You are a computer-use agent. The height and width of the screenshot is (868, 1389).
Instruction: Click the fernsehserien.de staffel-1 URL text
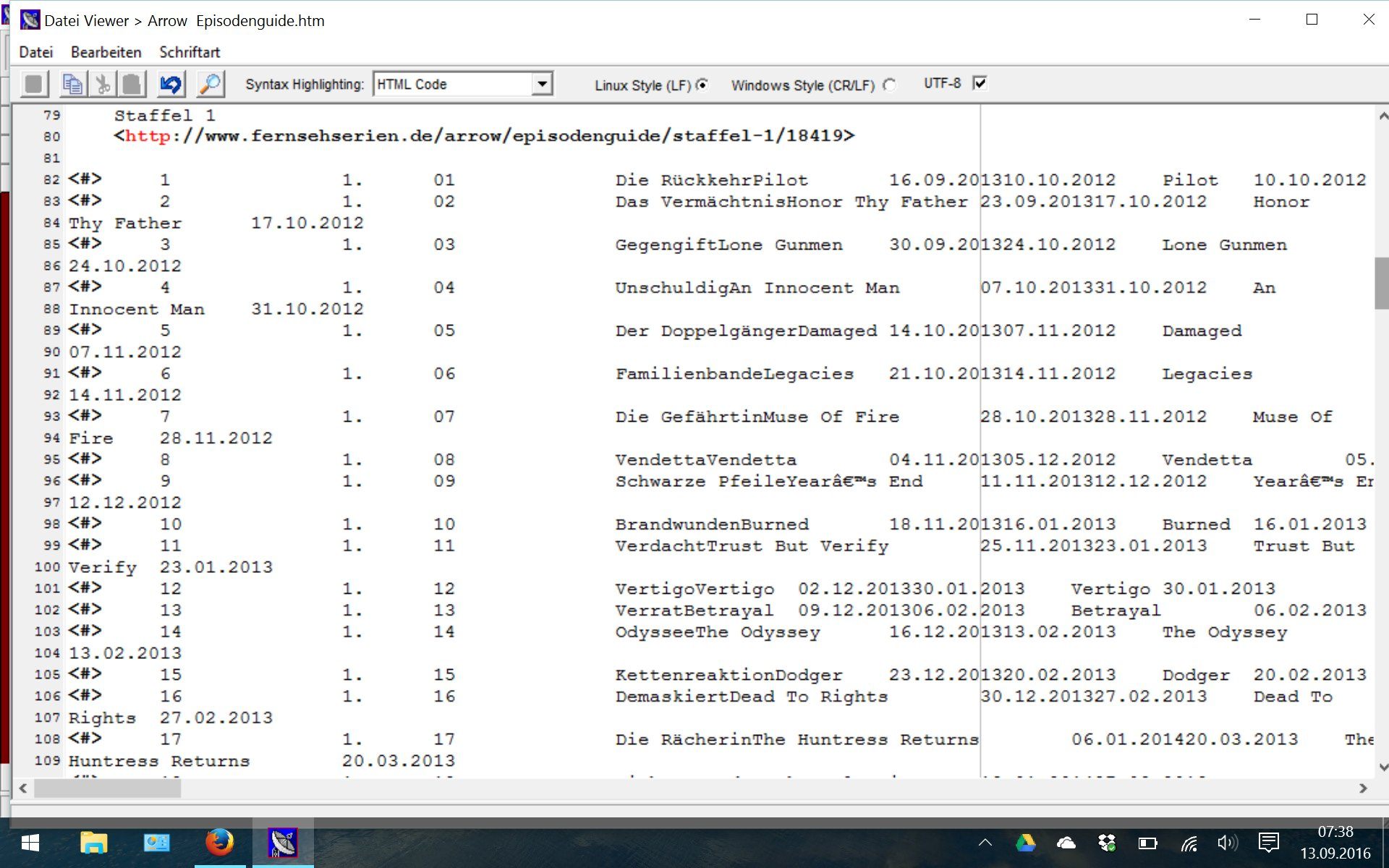(x=484, y=136)
